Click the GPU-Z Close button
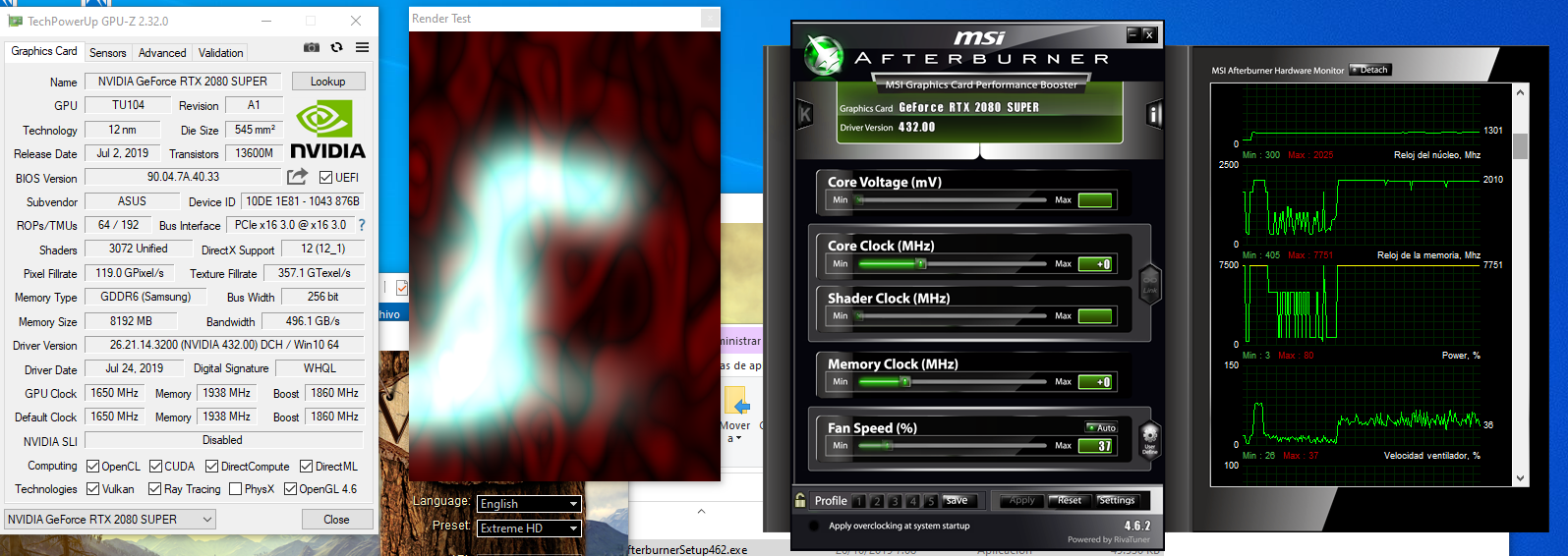Screen dimensions: 1568x556 (336, 520)
